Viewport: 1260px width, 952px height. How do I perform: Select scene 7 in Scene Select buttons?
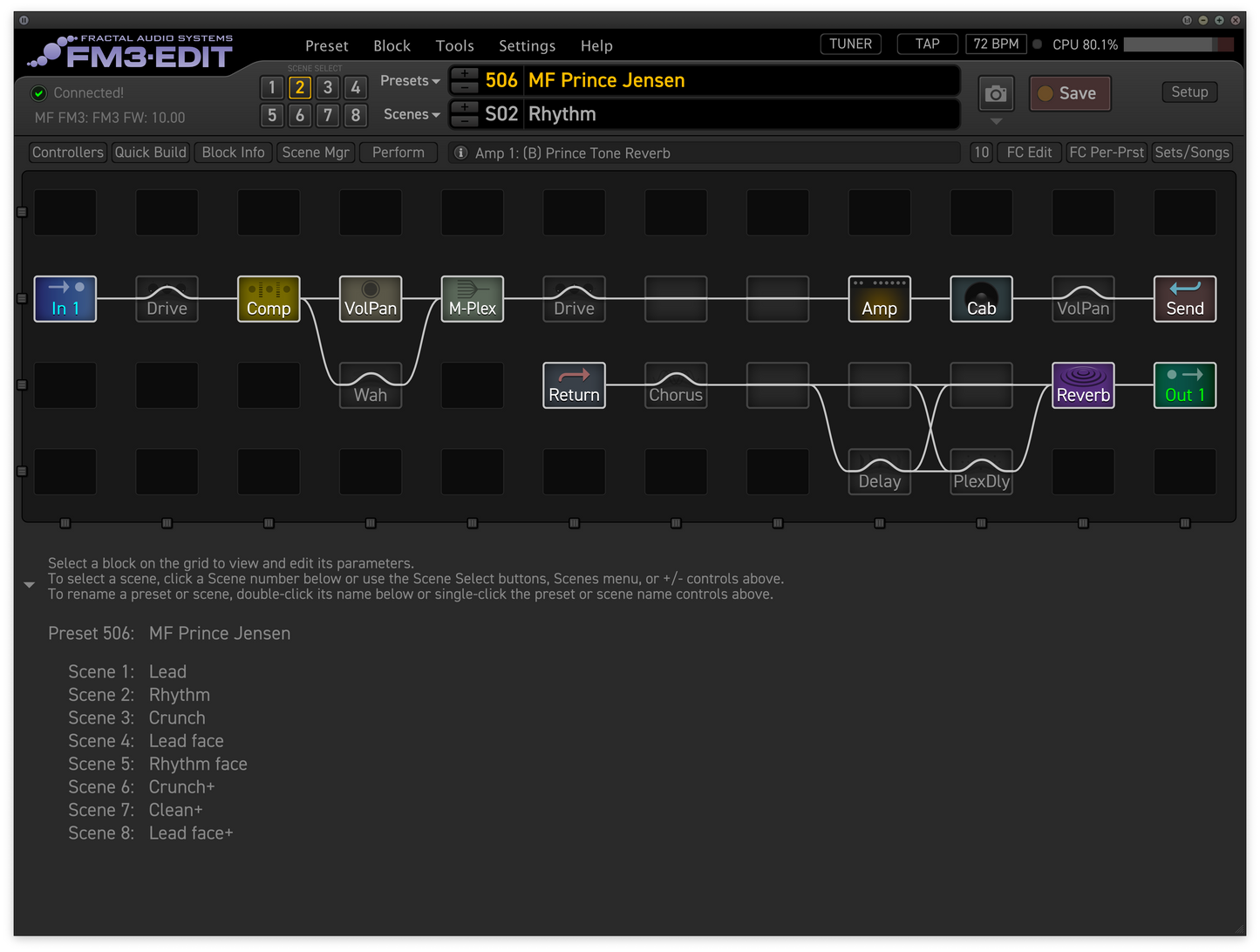(x=328, y=115)
